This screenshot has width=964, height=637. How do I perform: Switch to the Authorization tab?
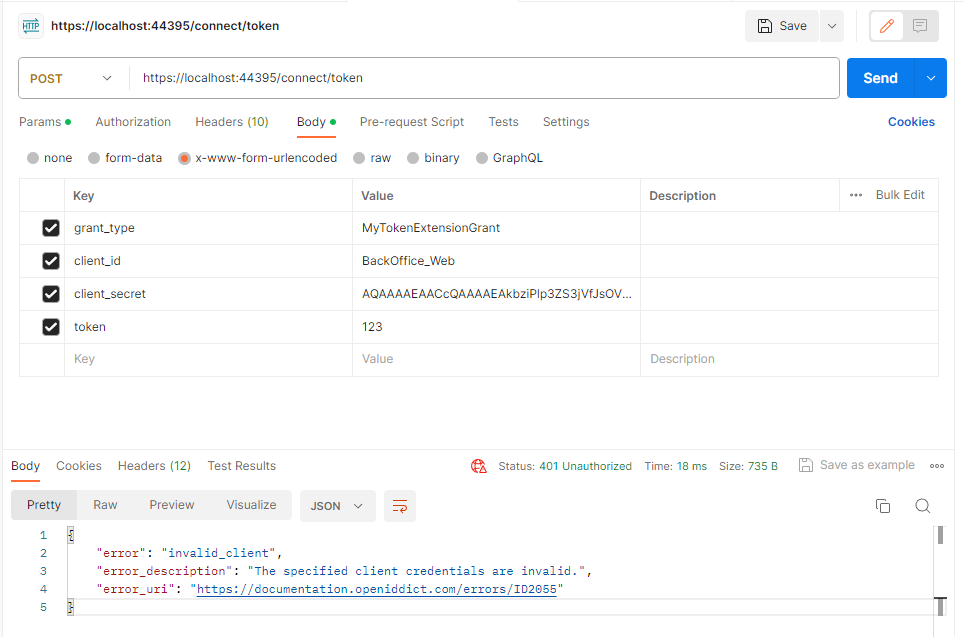point(133,122)
